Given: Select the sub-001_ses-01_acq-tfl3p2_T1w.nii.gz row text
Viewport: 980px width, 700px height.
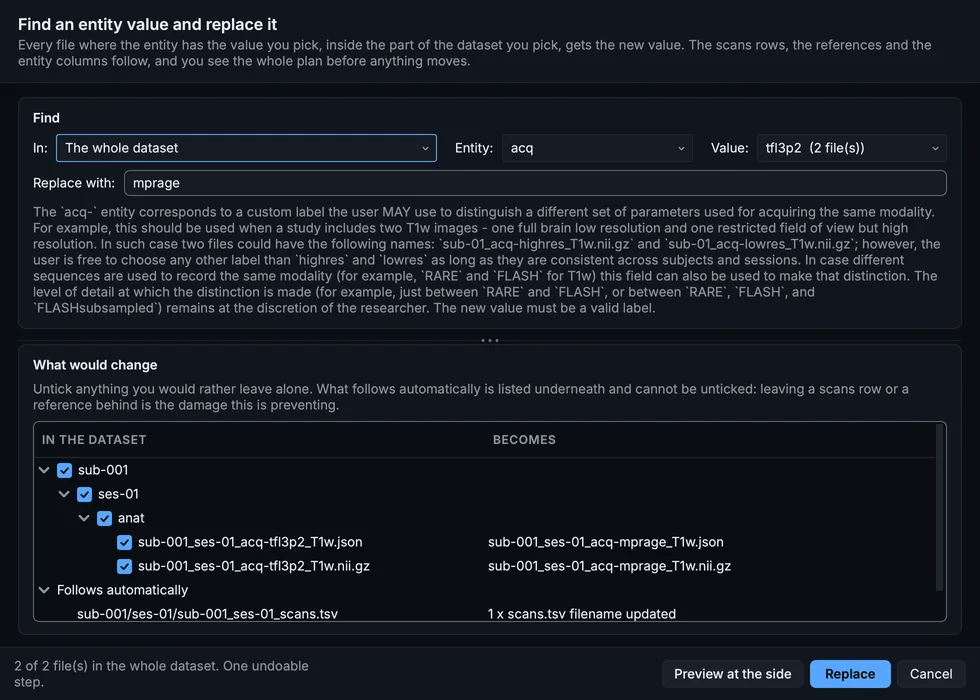Looking at the screenshot, I should point(254,566).
